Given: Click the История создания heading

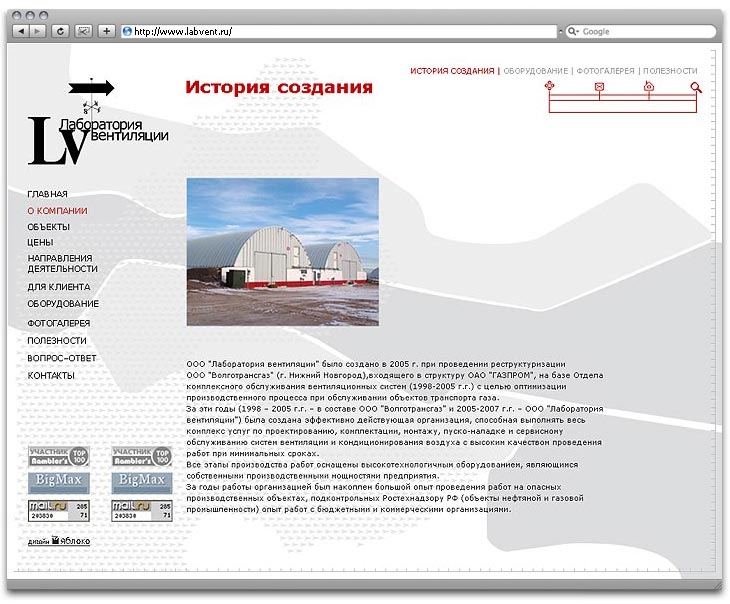Looking at the screenshot, I should [279, 87].
